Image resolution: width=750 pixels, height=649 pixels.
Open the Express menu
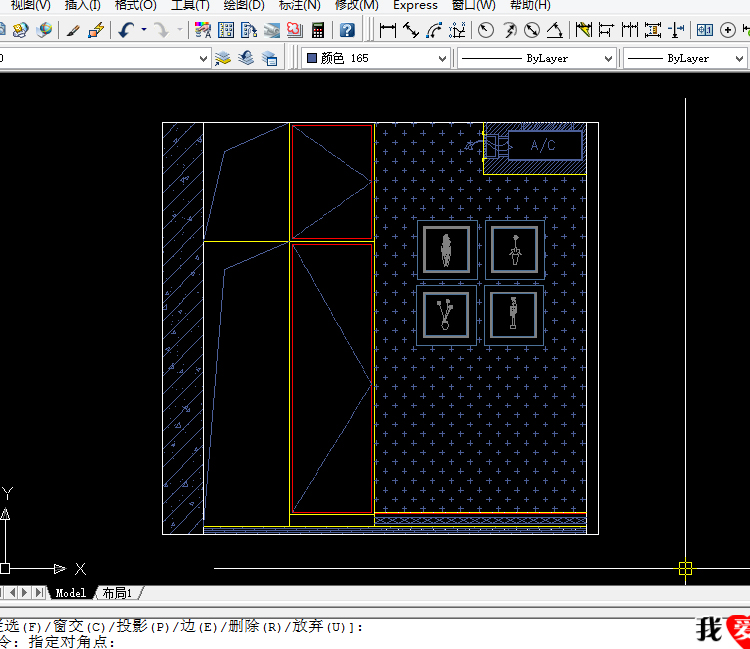click(415, 5)
